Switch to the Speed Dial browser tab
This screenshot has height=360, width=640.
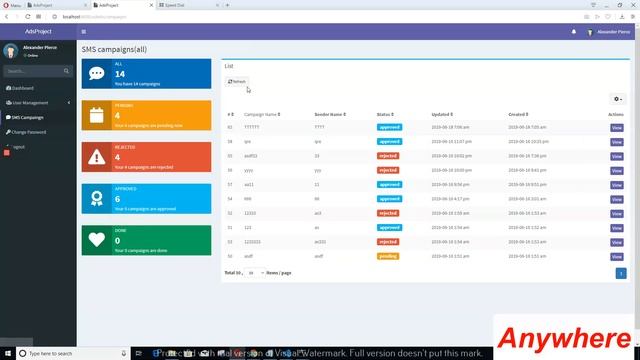pos(188,5)
